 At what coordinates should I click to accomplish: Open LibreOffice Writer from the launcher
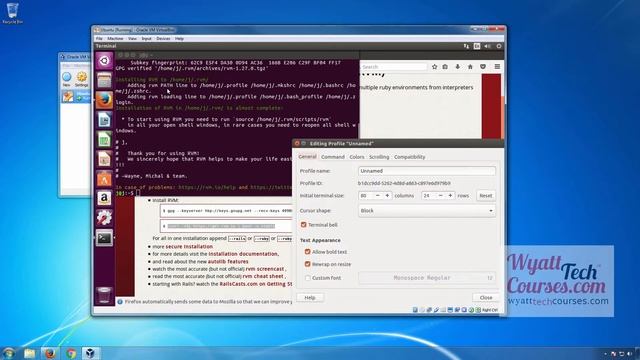pos(104,120)
